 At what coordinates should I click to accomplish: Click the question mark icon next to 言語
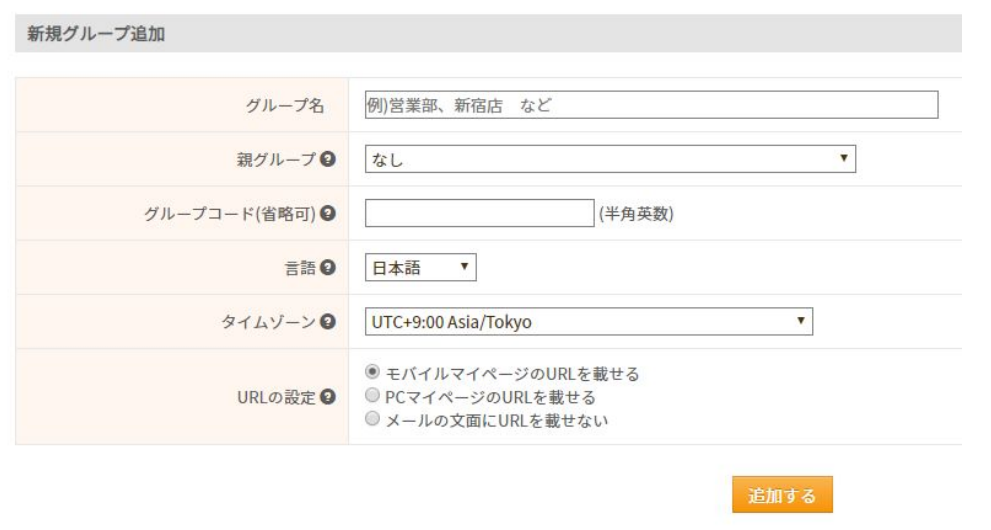point(330,268)
